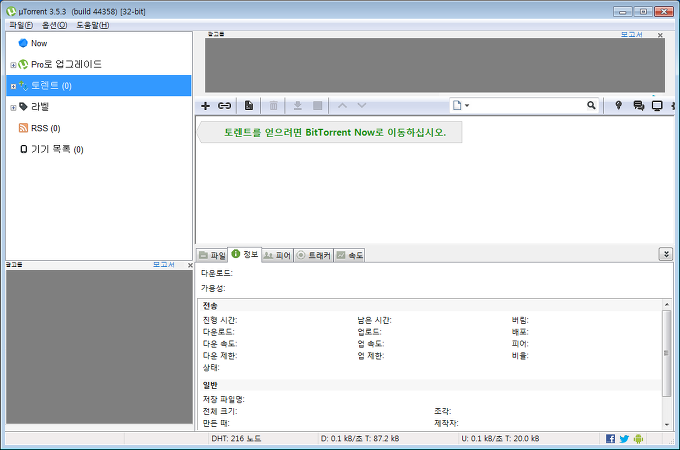Click the remote monitor icon in toolbar
The width and height of the screenshot is (680, 450).
[657, 106]
